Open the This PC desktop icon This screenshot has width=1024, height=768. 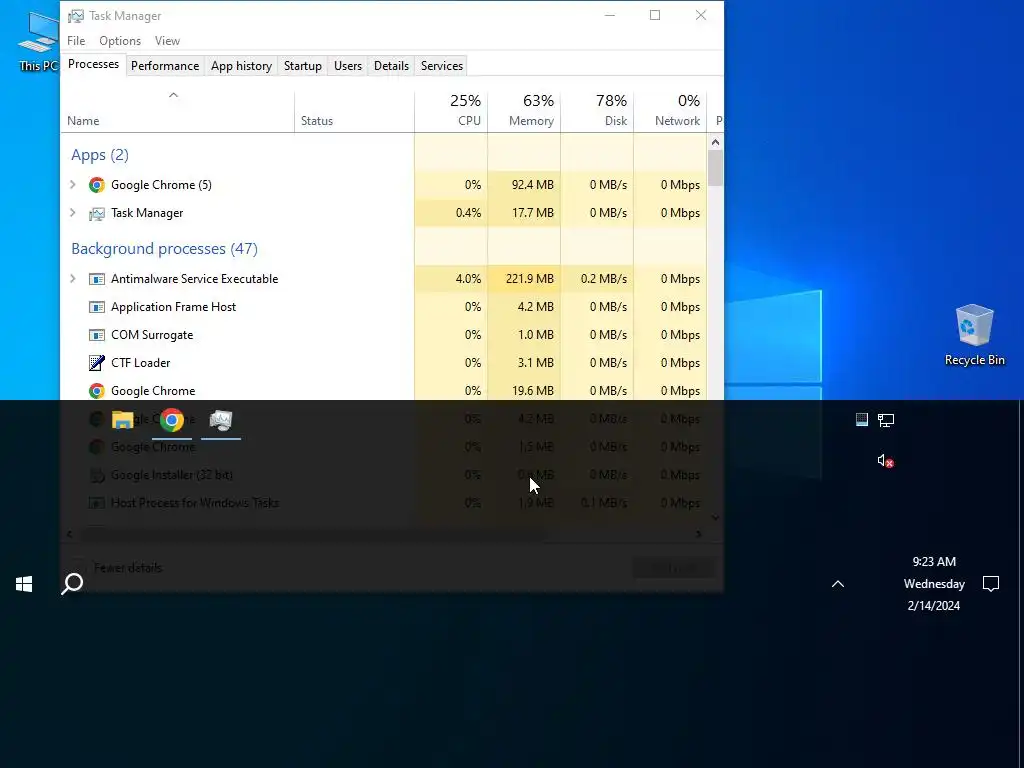pos(37,40)
